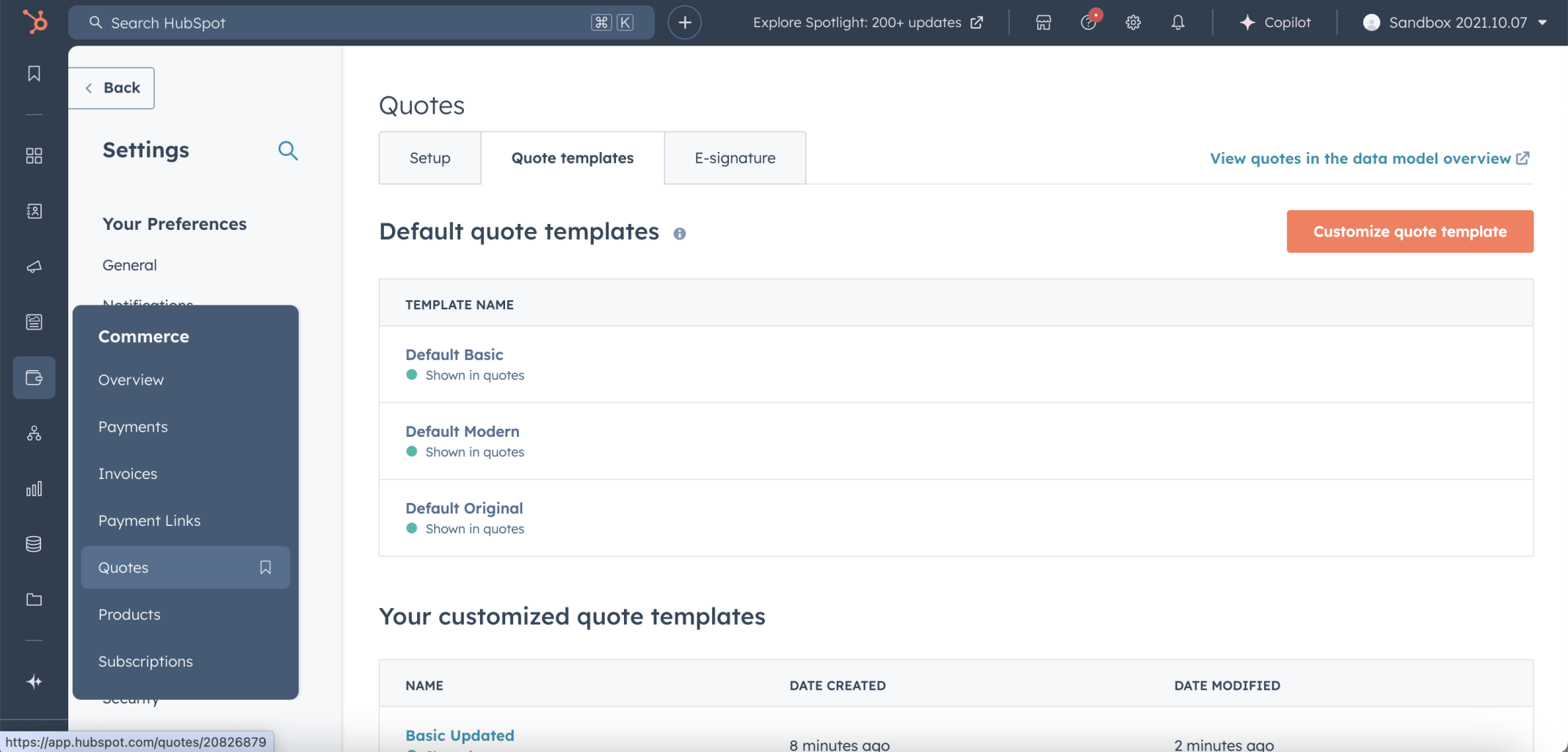Open the highlighted Commerce icon in the rail
1568x752 pixels.
[34, 377]
